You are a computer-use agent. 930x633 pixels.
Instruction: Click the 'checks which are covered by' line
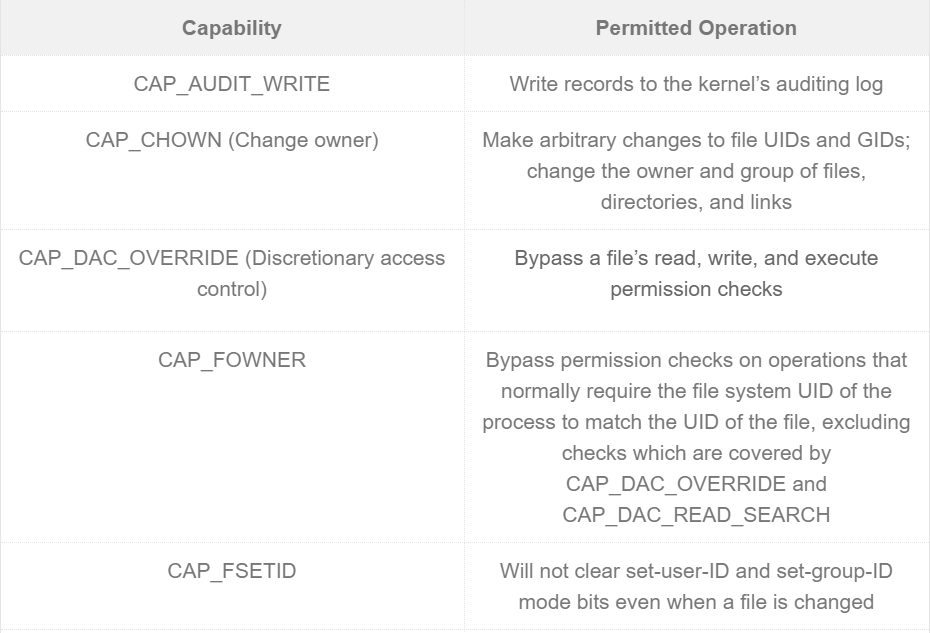click(696, 453)
